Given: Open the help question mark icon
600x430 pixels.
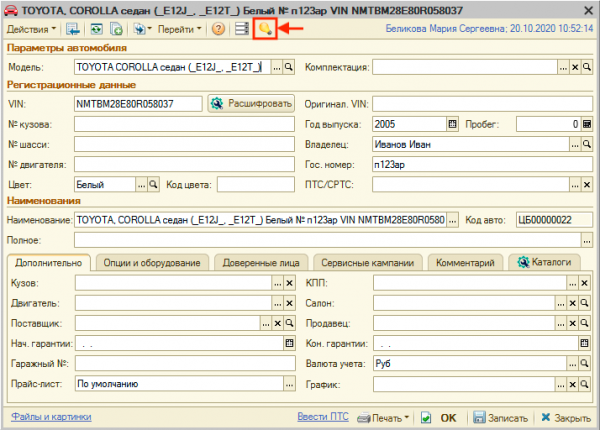Looking at the screenshot, I should coord(218,29).
